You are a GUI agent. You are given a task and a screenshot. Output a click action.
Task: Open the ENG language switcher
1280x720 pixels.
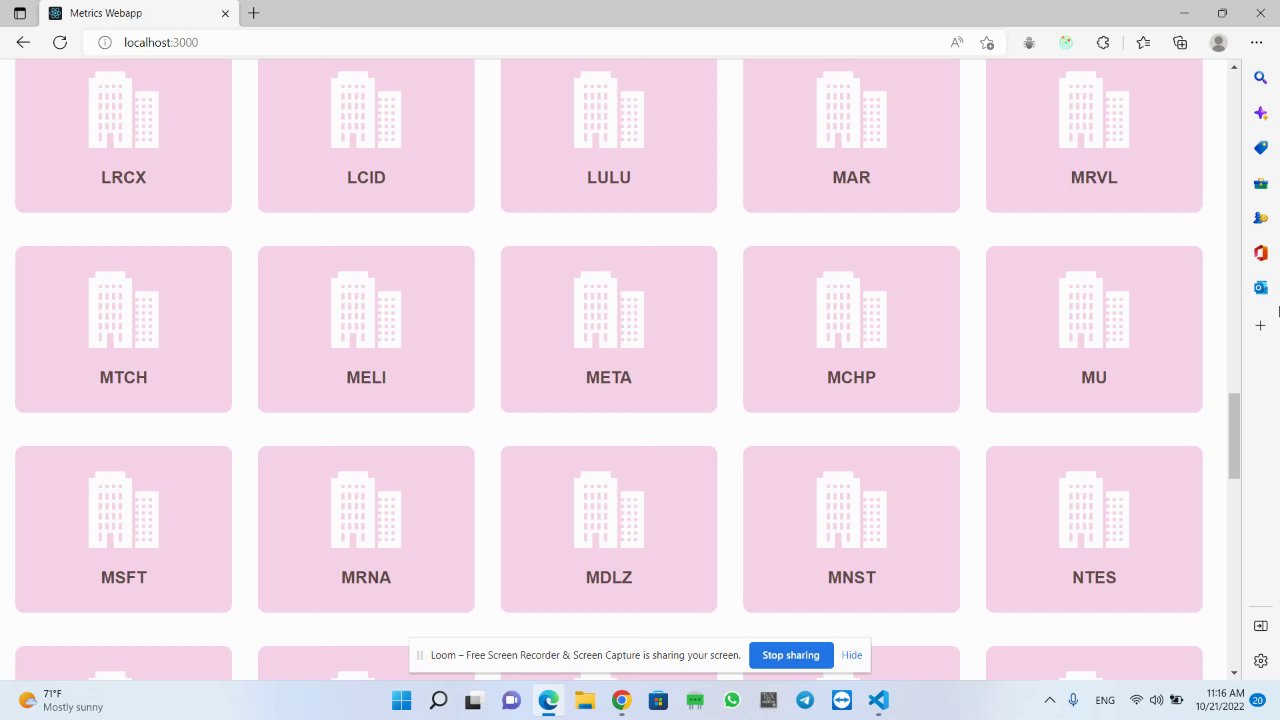1105,700
